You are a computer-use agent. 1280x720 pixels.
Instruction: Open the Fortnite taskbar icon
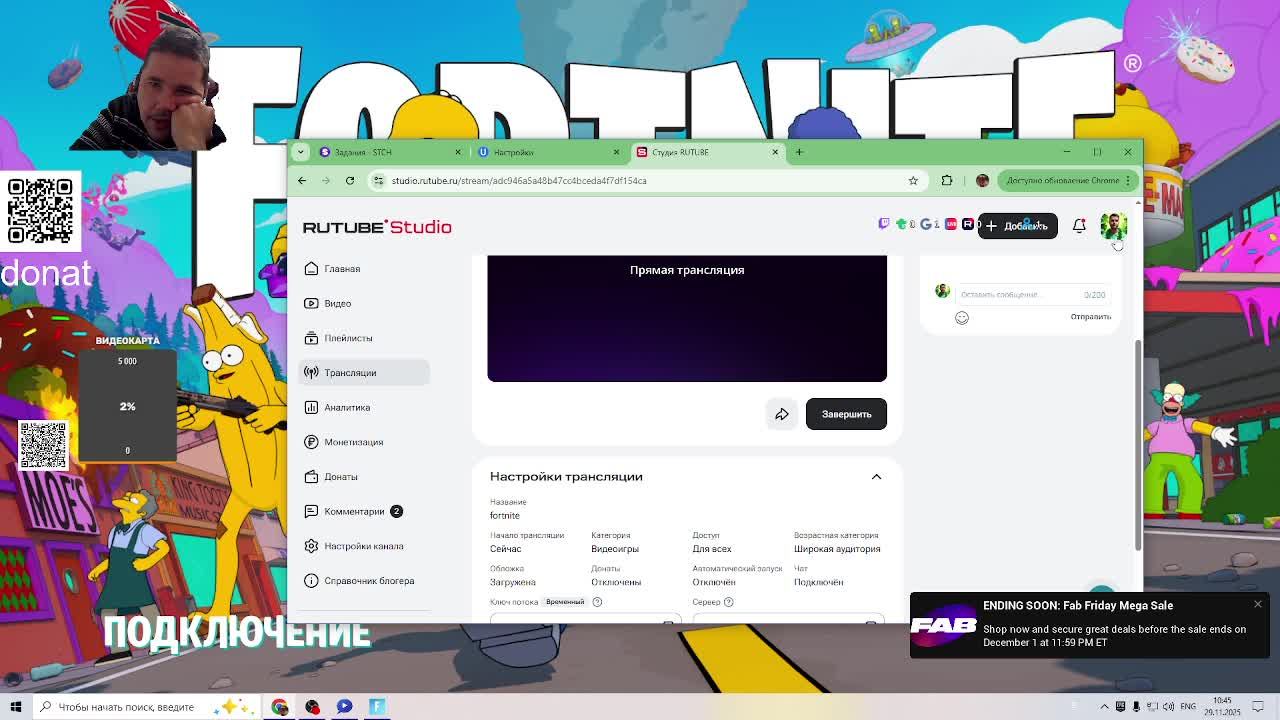(x=377, y=707)
